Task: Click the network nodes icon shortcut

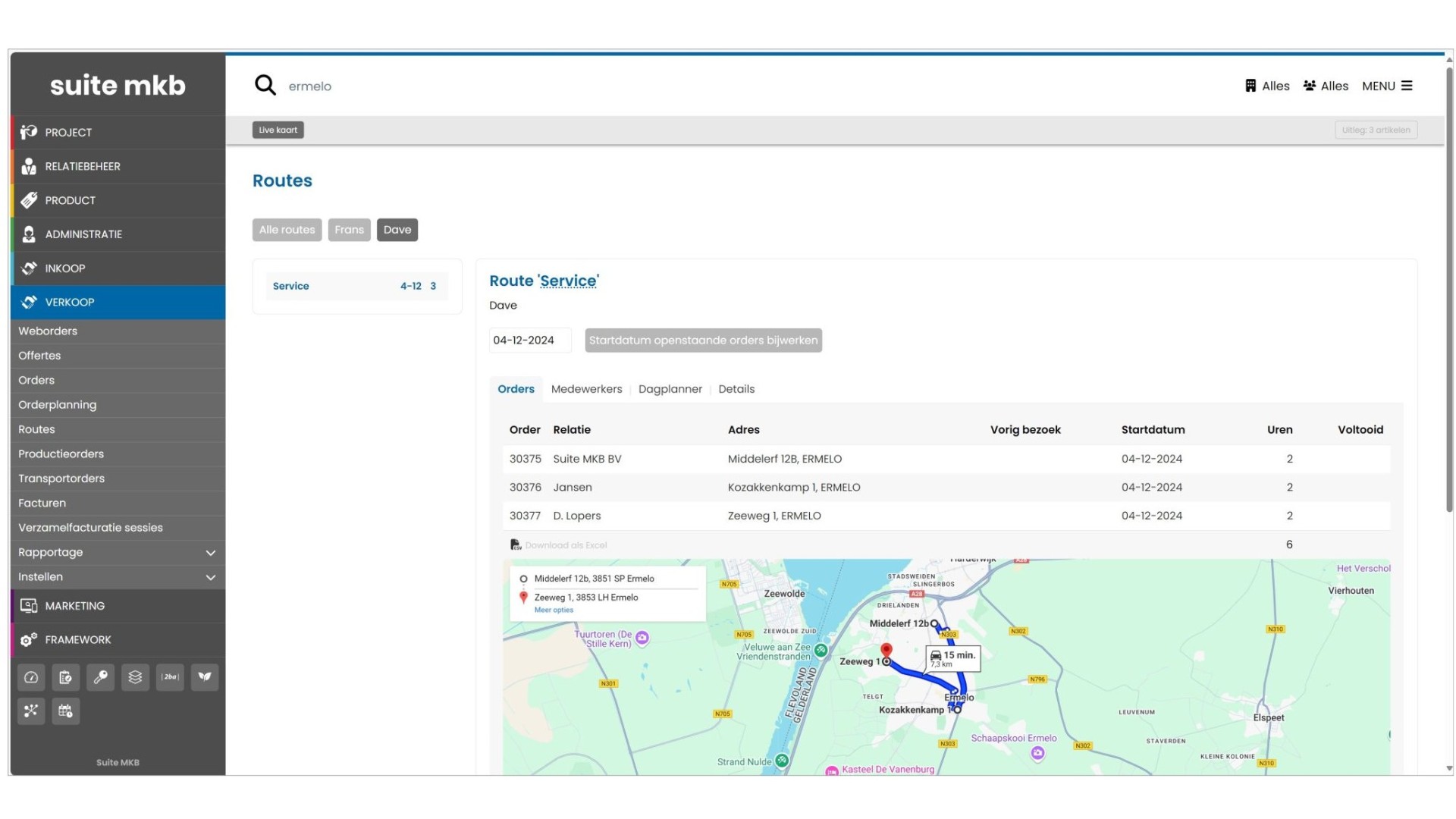Action: 31,711
